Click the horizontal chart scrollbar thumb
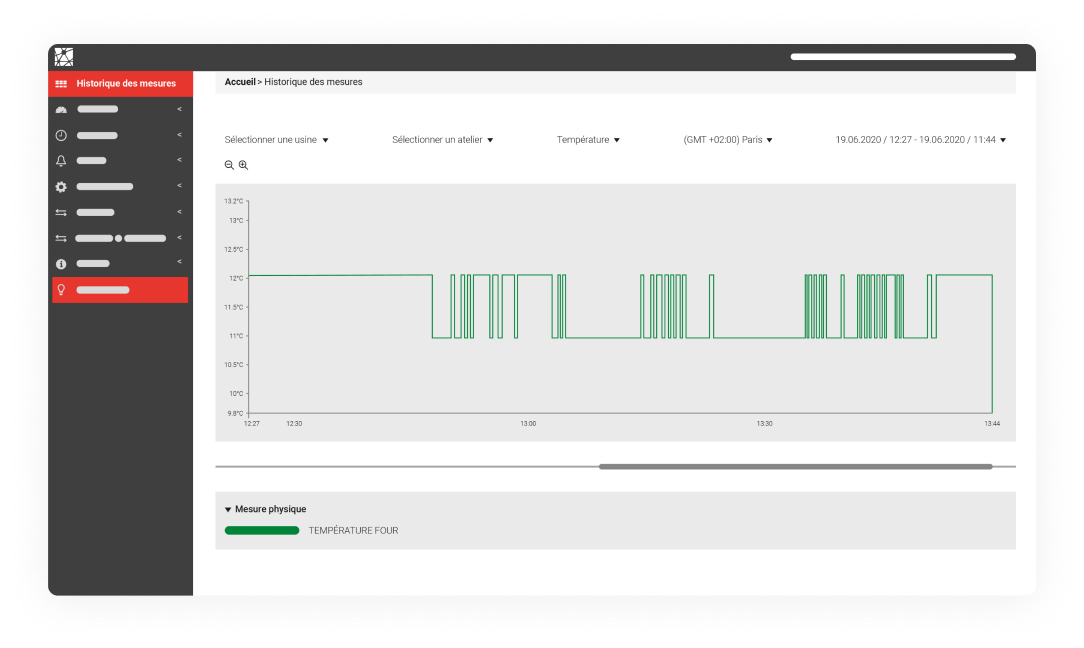1084x648 pixels. tap(796, 467)
